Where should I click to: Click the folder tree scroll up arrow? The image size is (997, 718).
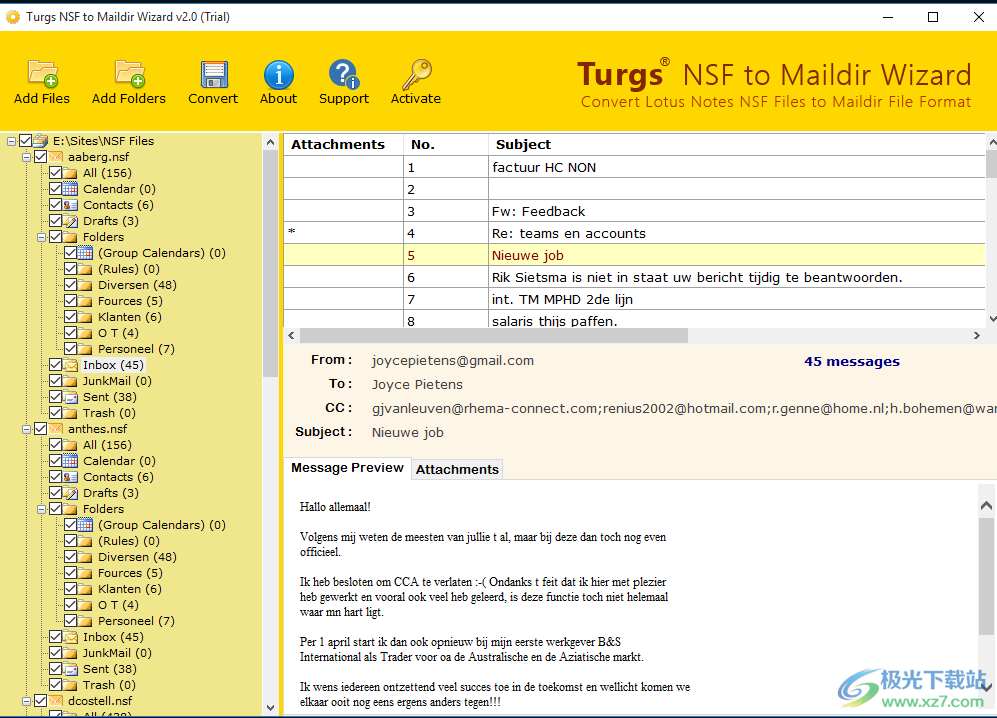coord(270,142)
